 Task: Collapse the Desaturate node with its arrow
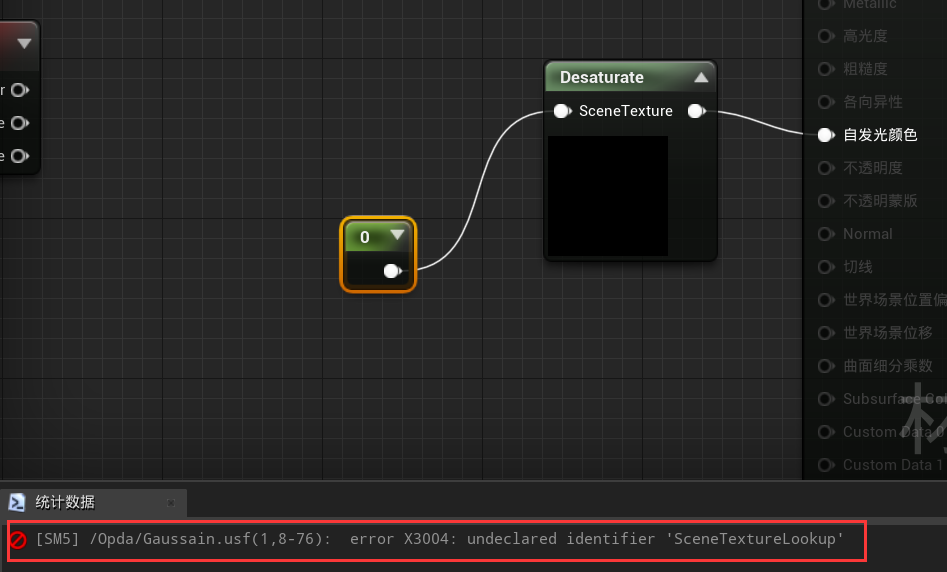(x=701, y=77)
